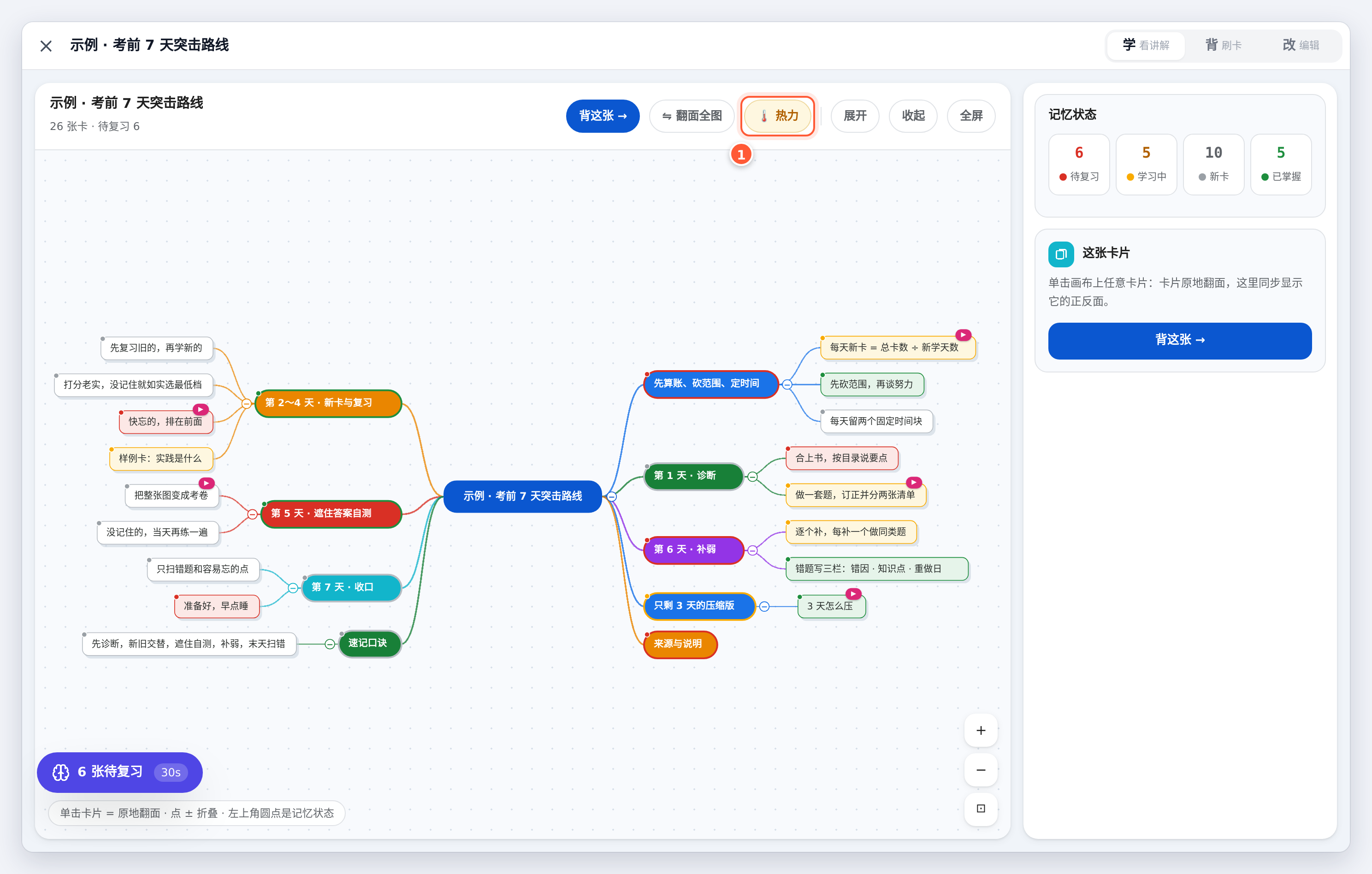Viewport: 1372px width, 874px height.
Task: Click sidebar large 背这张 → button
Action: [1179, 341]
